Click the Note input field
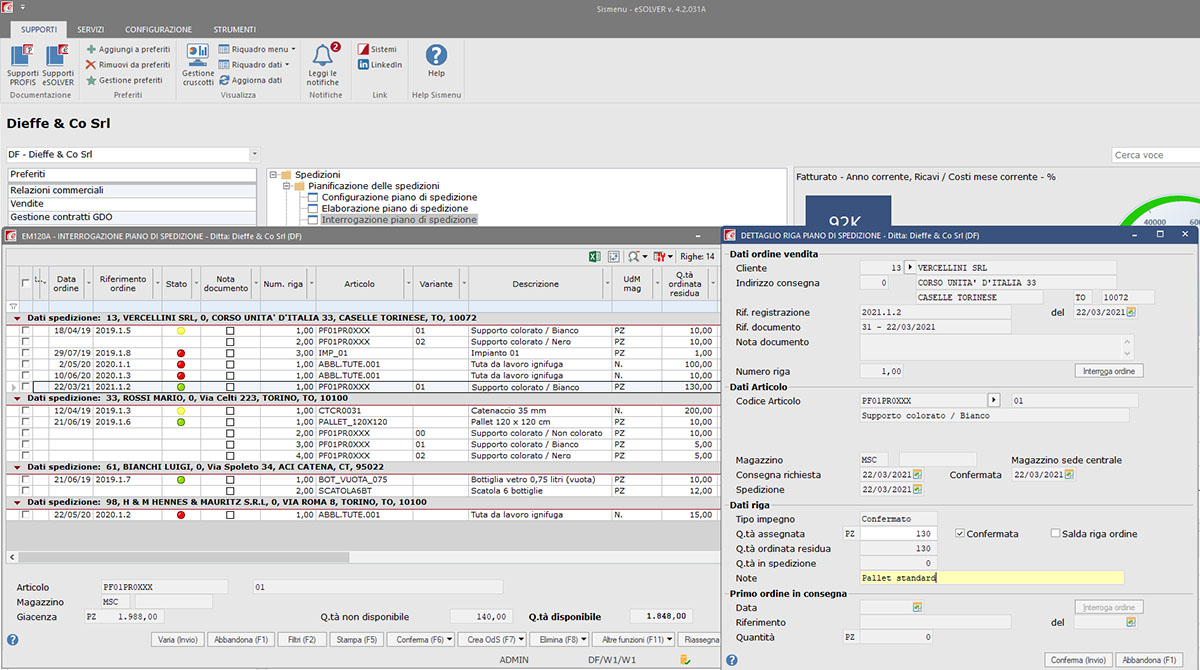Viewport: 1200px width, 670px height. [x=991, y=578]
